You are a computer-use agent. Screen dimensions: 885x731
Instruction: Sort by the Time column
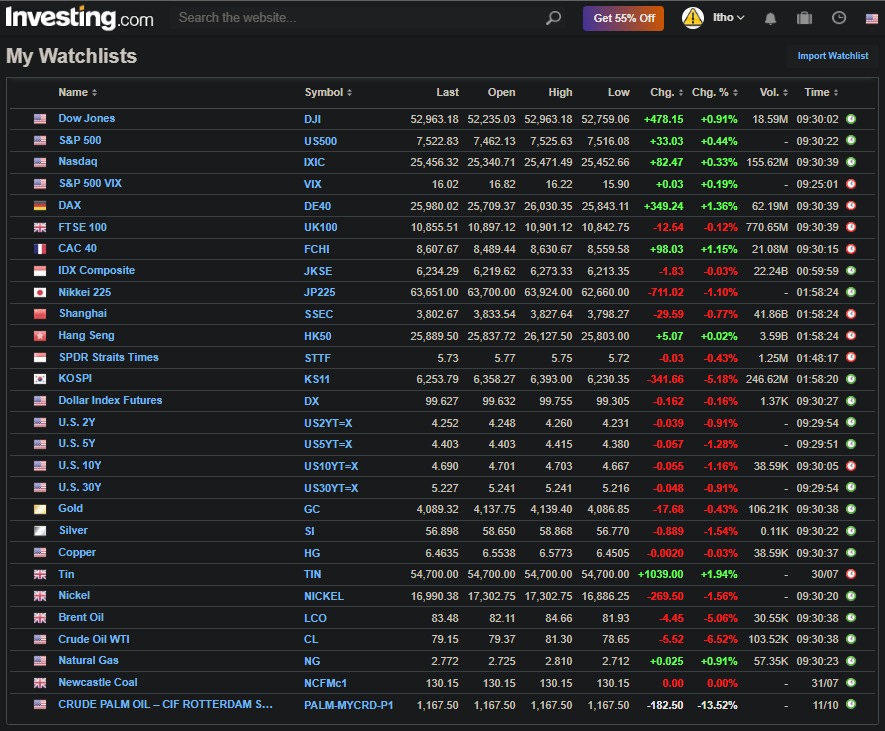821,93
